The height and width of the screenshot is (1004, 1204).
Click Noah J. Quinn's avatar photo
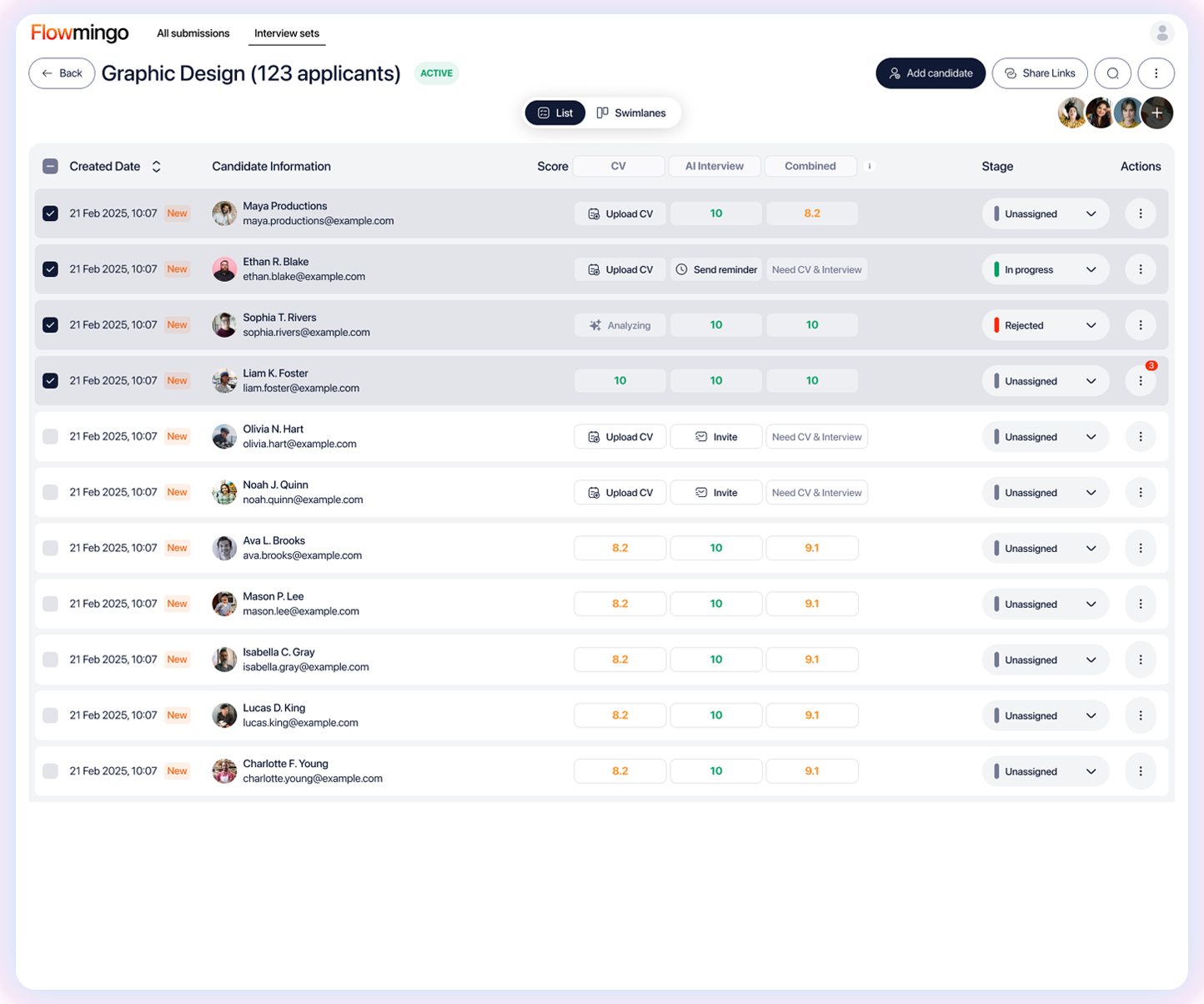(x=224, y=492)
